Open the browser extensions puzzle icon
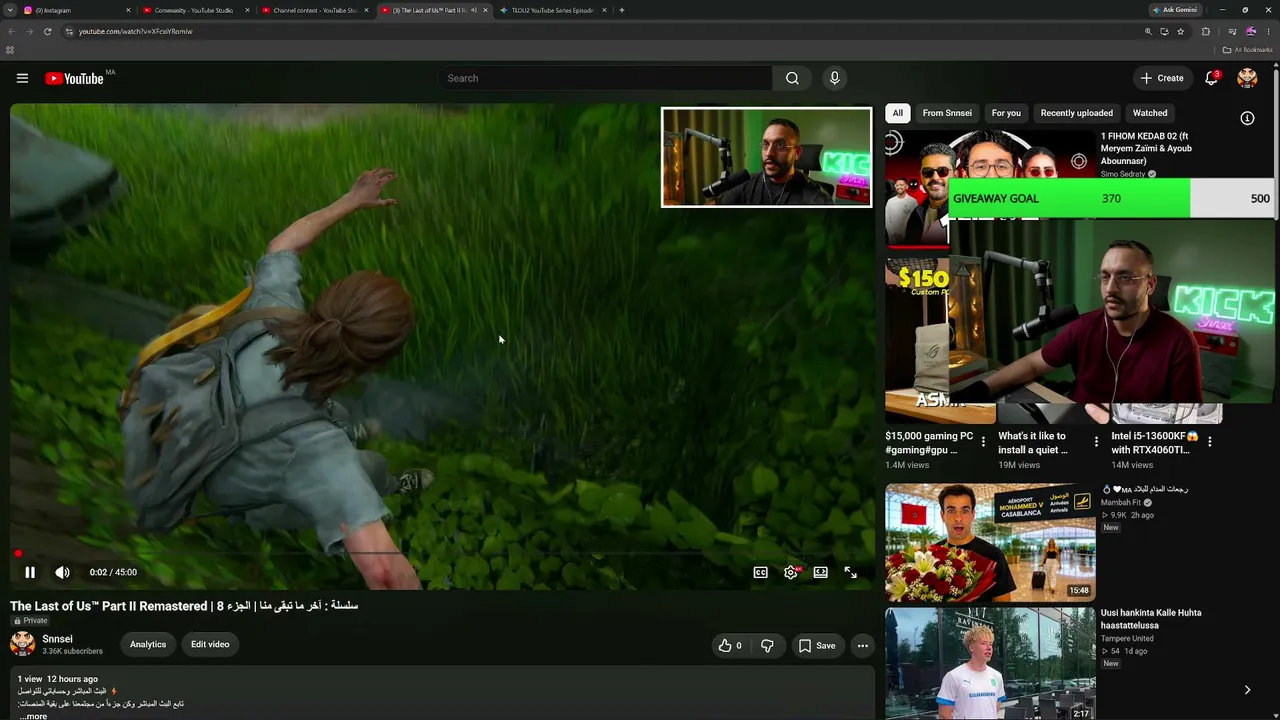Viewport: 1280px width, 720px height. (x=1205, y=31)
